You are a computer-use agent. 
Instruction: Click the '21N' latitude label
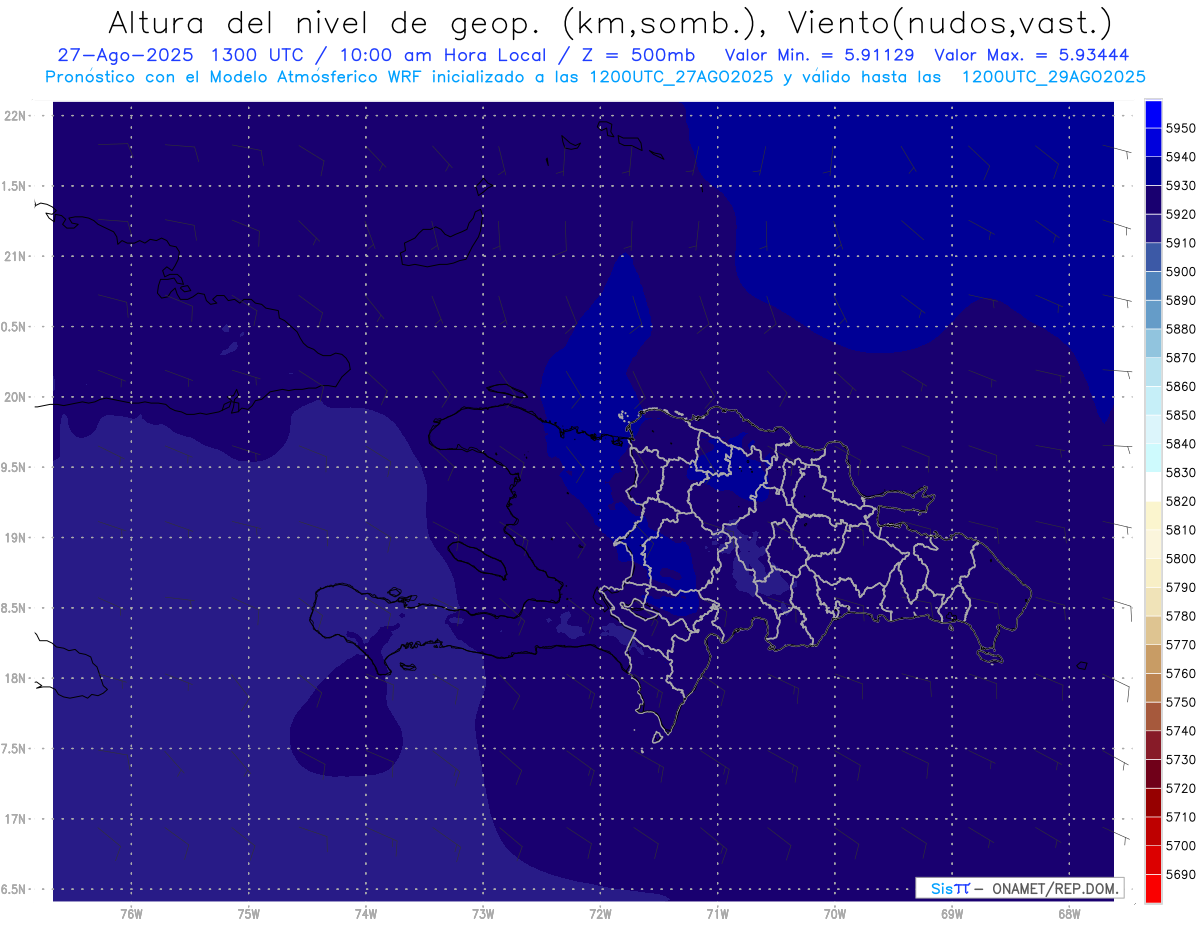[x=16, y=257]
